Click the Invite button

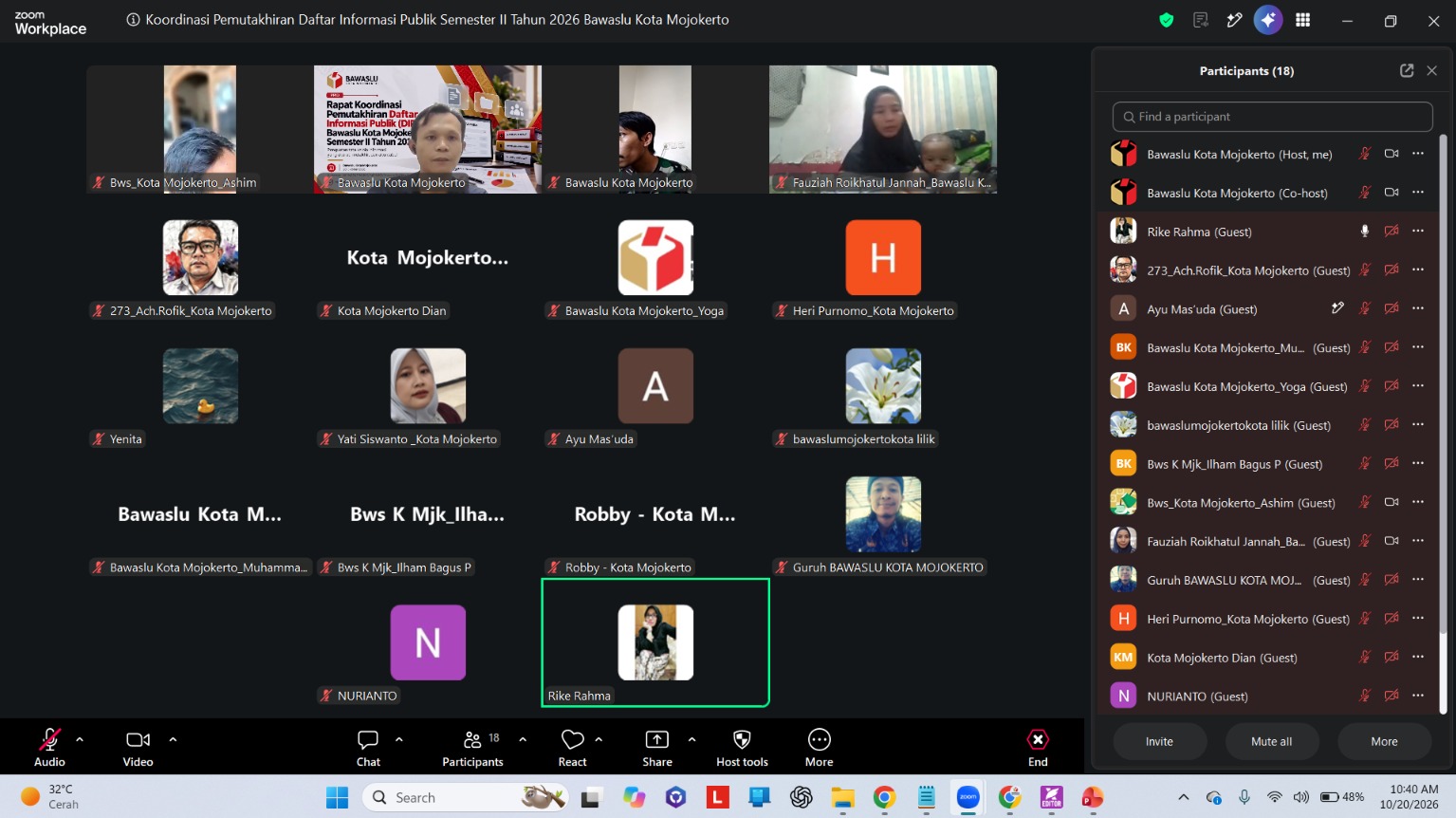[x=1159, y=741]
